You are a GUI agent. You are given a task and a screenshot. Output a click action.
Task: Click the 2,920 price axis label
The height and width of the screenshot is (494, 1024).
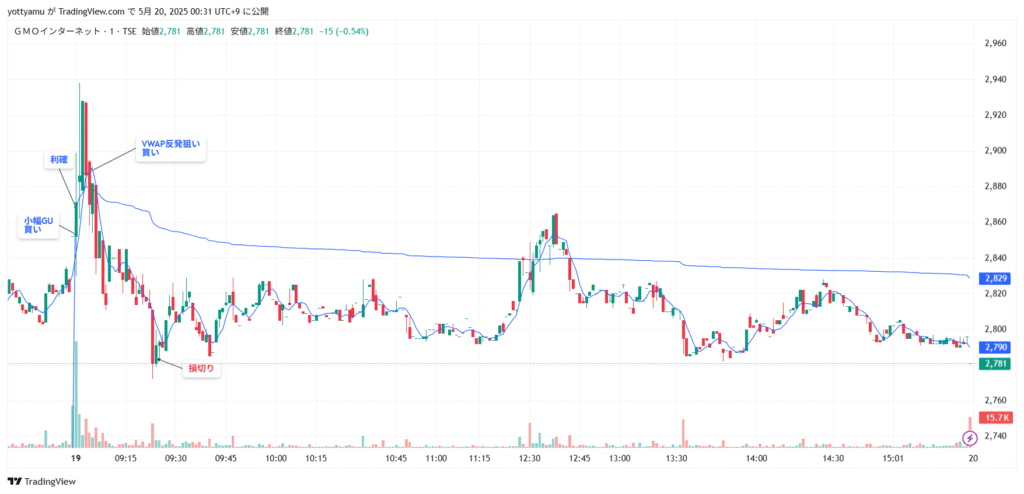pyautogui.click(x=995, y=116)
